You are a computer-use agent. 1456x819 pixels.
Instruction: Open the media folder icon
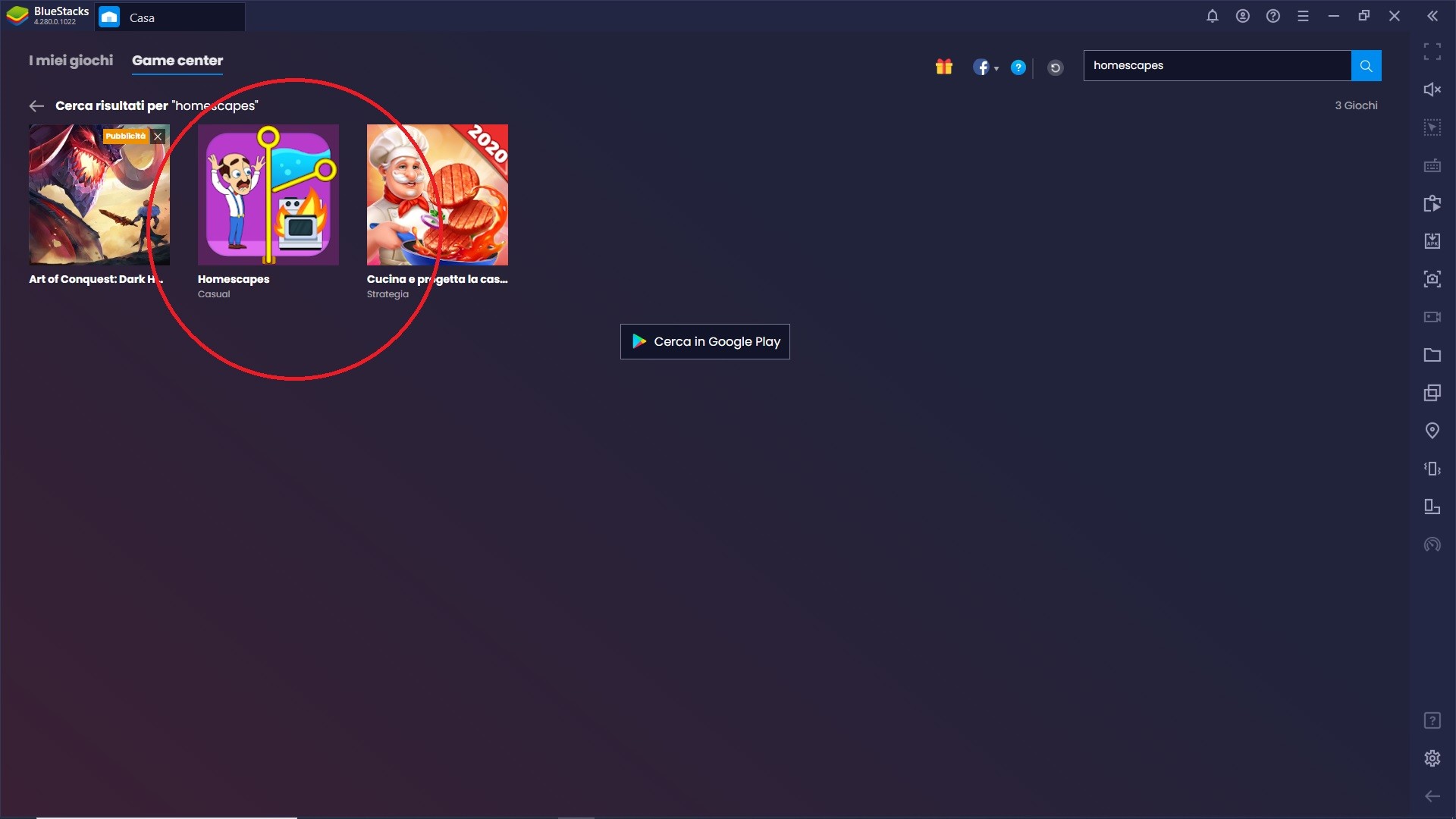click(1432, 355)
